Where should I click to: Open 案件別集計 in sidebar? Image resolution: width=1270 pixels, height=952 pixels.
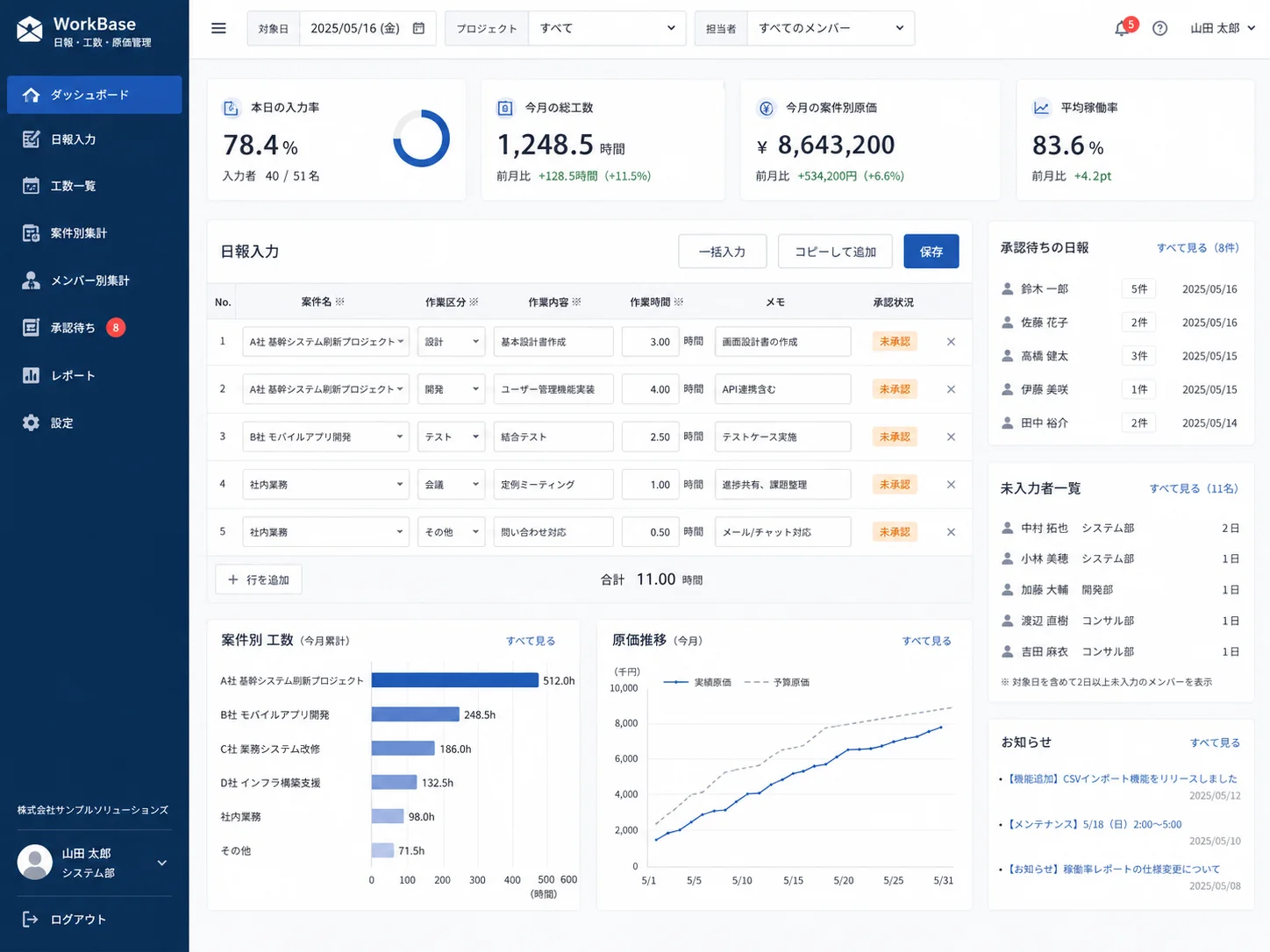pyautogui.click(x=95, y=233)
